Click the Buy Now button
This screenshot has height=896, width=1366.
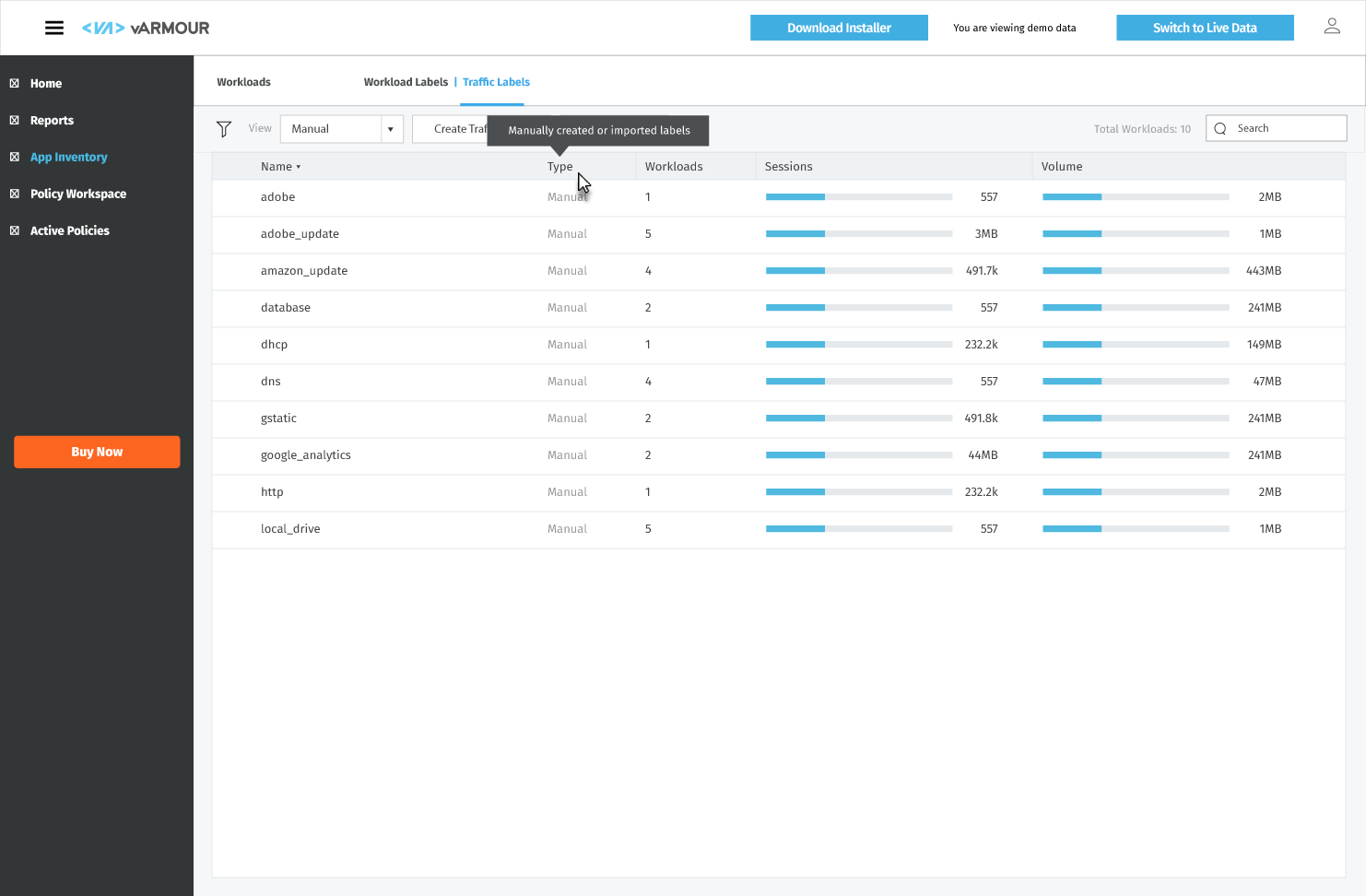tap(97, 452)
